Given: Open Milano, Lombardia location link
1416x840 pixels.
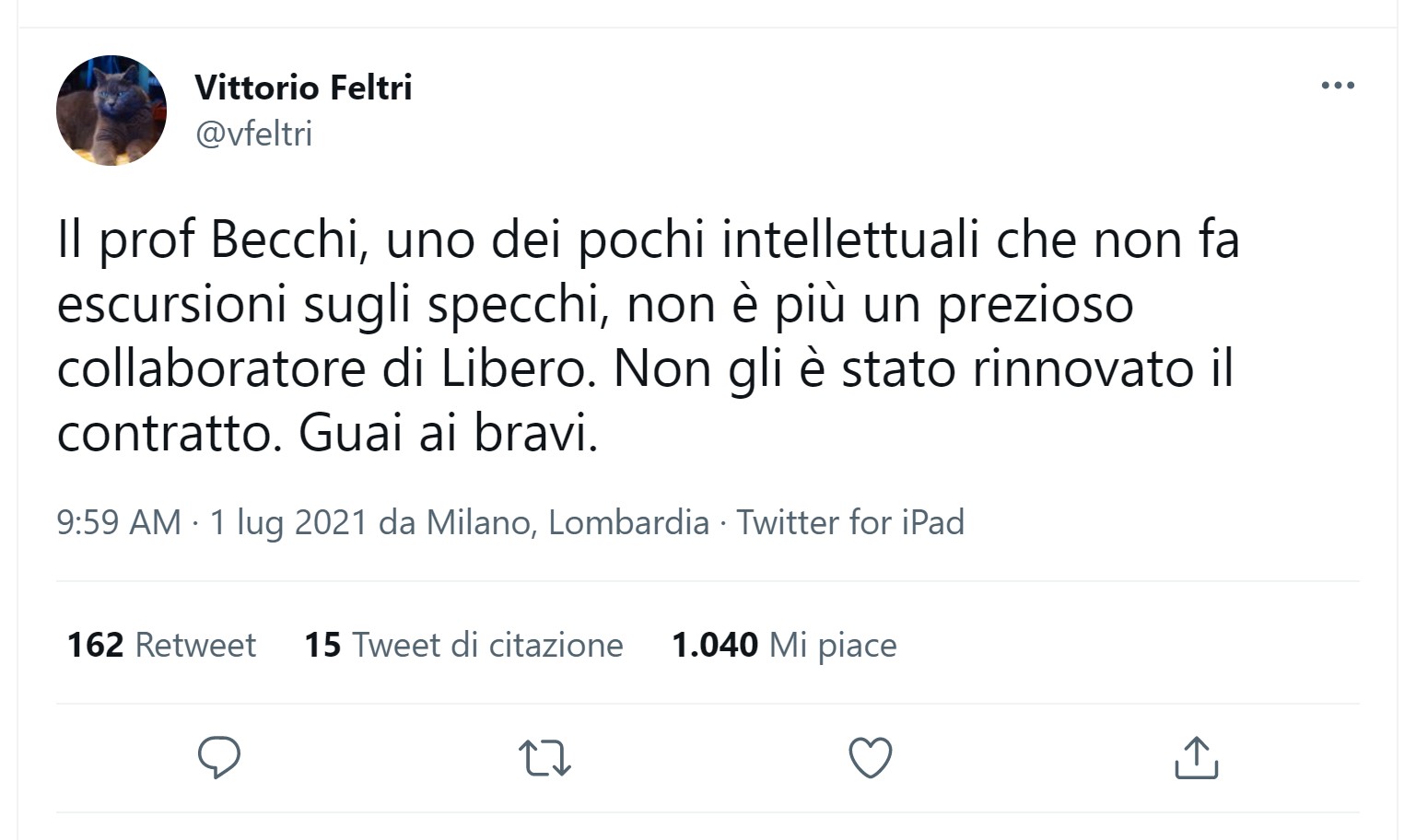Looking at the screenshot, I should pos(568,522).
